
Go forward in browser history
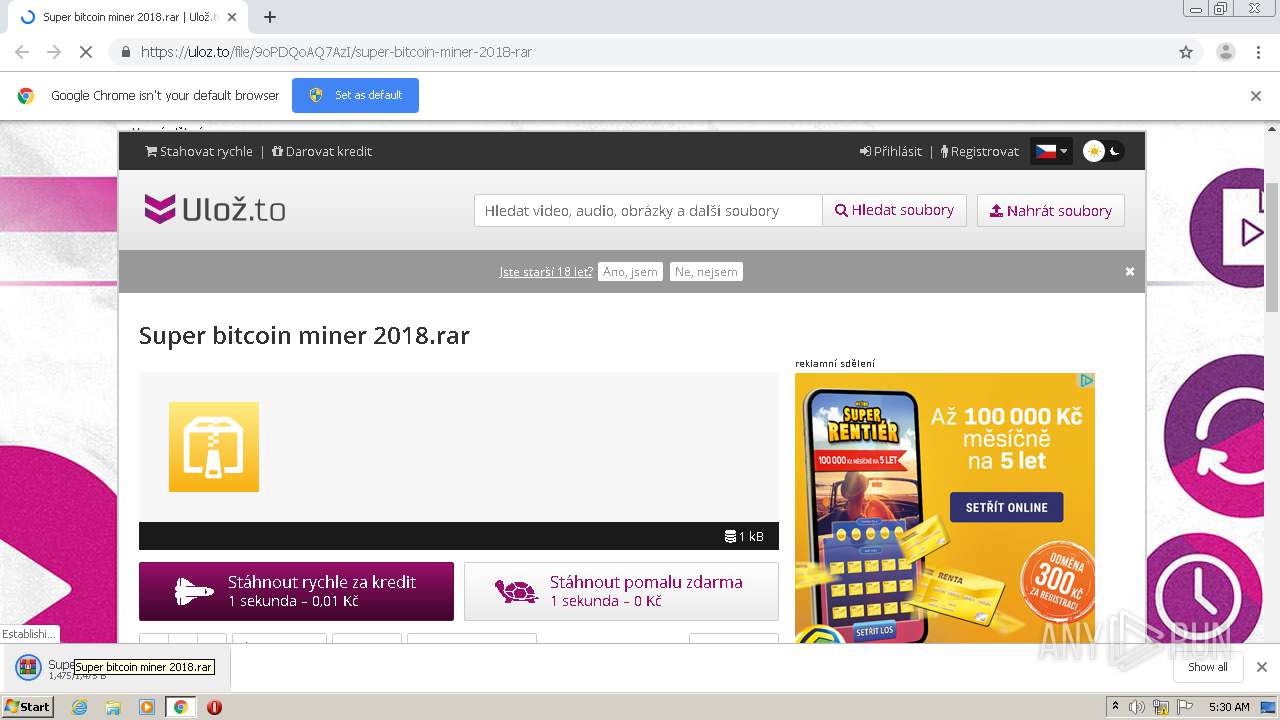pos(54,52)
